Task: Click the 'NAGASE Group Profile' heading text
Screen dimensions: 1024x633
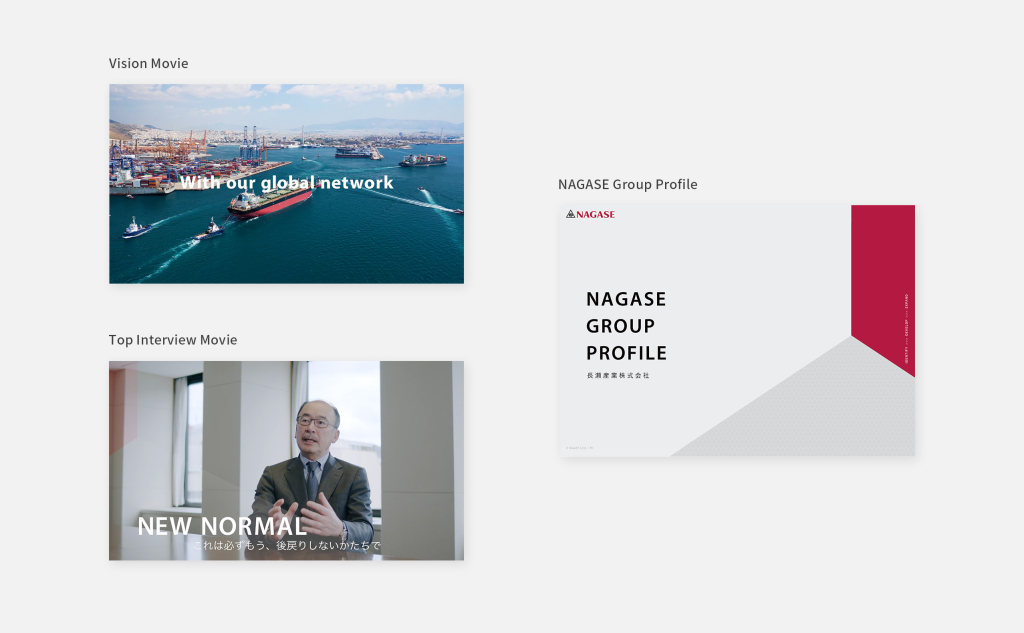Action: click(628, 185)
